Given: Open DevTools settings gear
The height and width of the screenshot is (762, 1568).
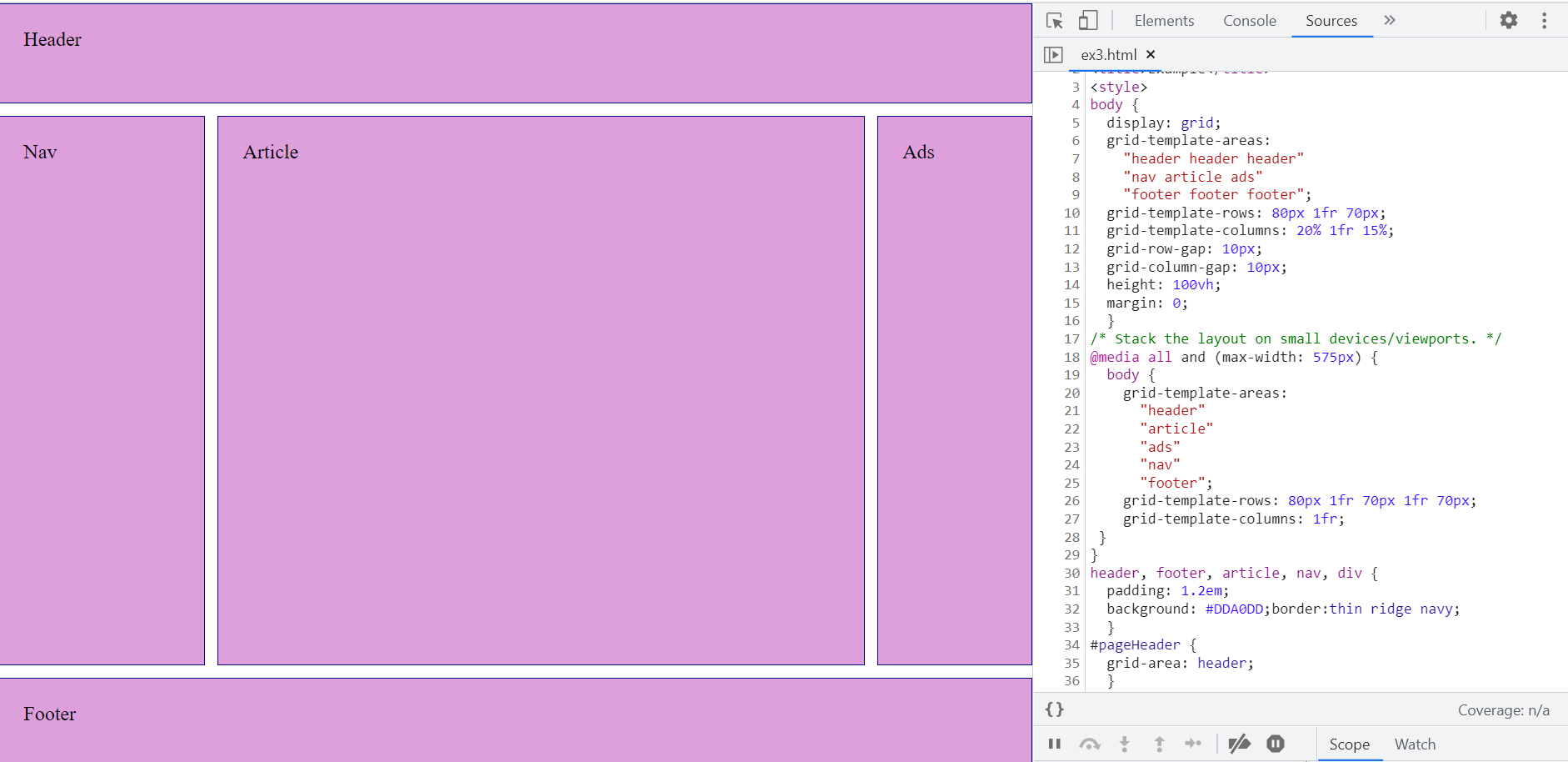Looking at the screenshot, I should pyautogui.click(x=1509, y=20).
